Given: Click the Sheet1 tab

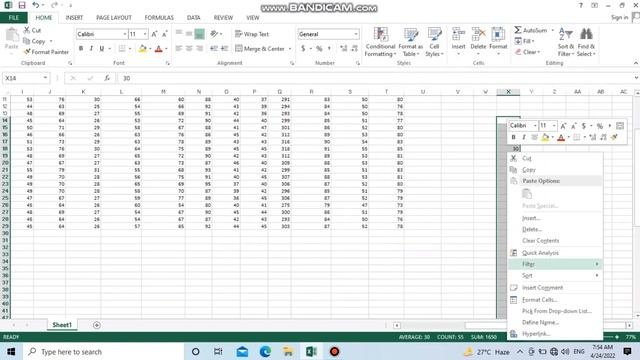Looking at the screenshot, I should click(62, 325).
